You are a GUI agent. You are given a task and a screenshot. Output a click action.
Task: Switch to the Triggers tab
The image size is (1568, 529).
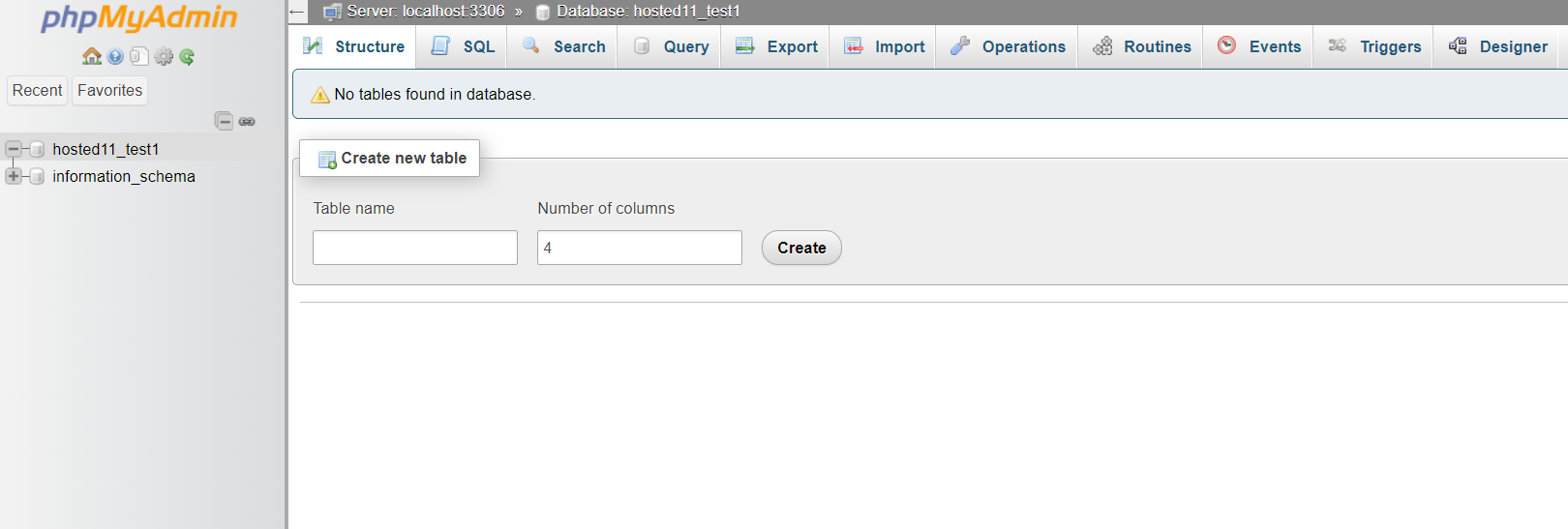1374,46
